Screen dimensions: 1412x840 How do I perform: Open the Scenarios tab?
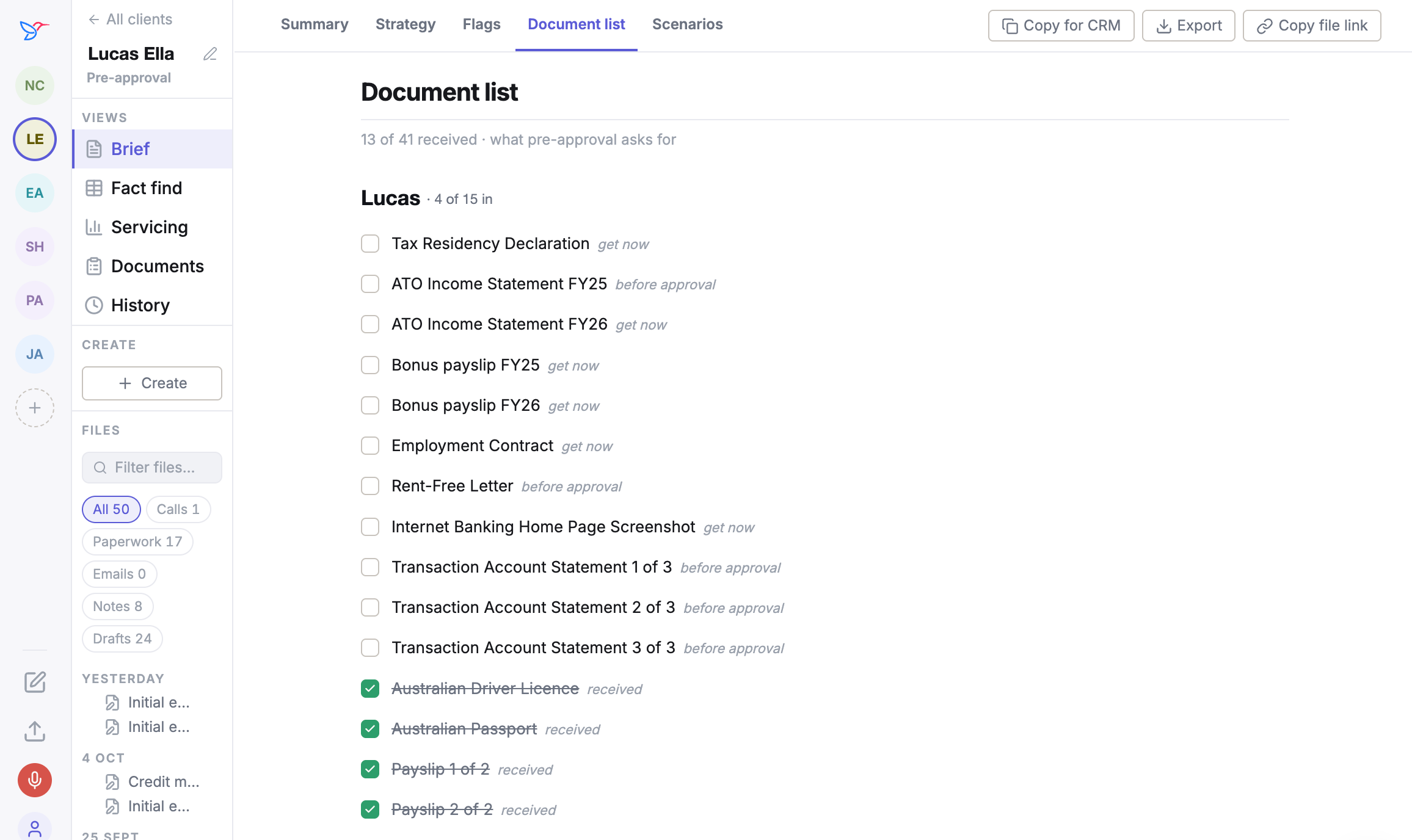click(688, 24)
